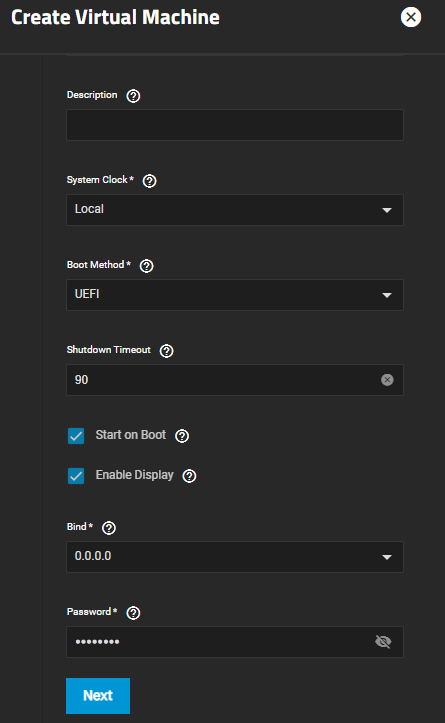This screenshot has width=445, height=723.
Task: Uncheck the Start on Boot checkbox
Action: pyautogui.click(x=76, y=436)
